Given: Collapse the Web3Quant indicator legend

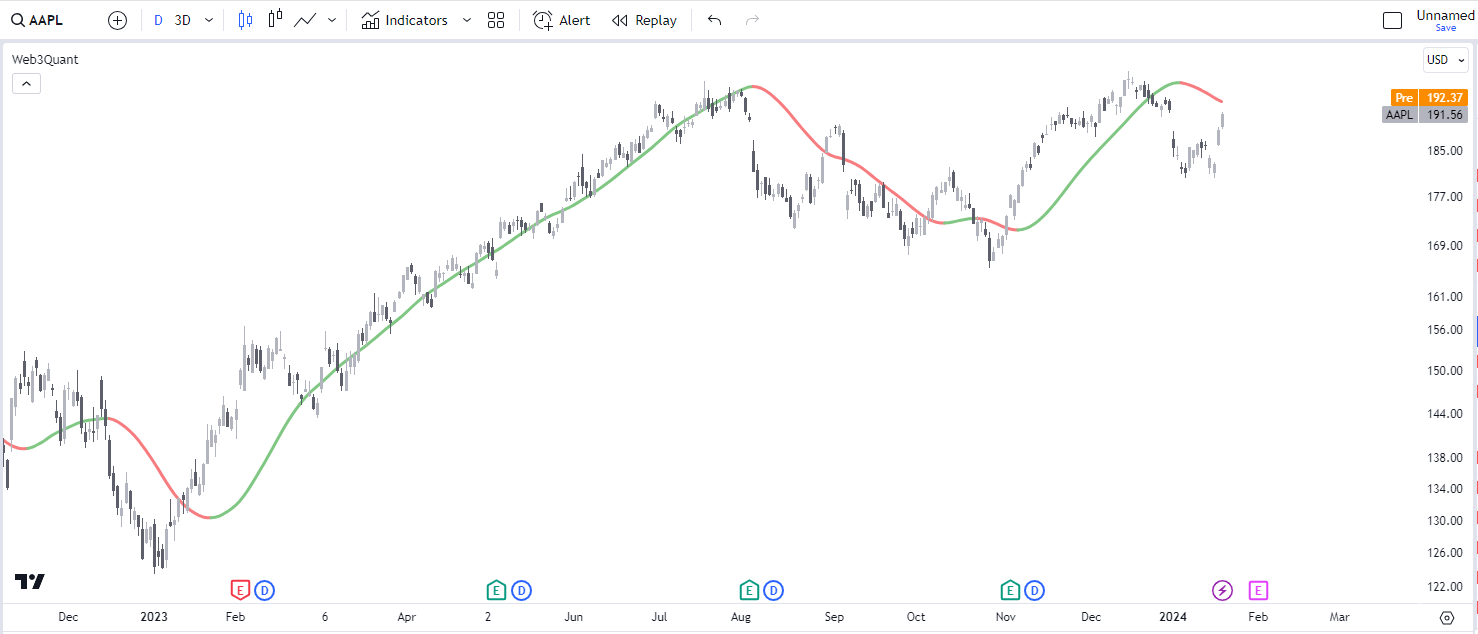Looking at the screenshot, I should click(x=26, y=84).
